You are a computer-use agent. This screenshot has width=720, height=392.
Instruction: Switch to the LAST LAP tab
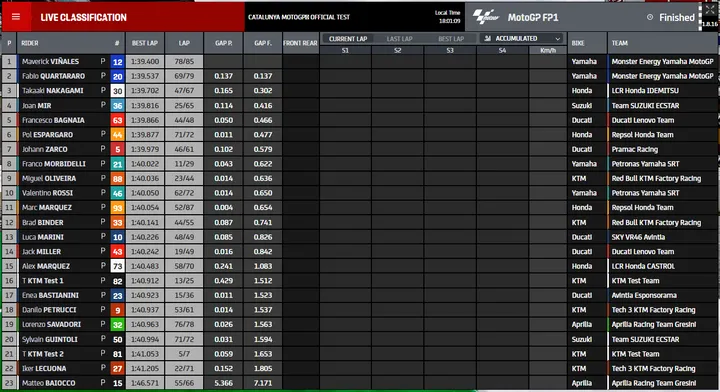(399, 39)
